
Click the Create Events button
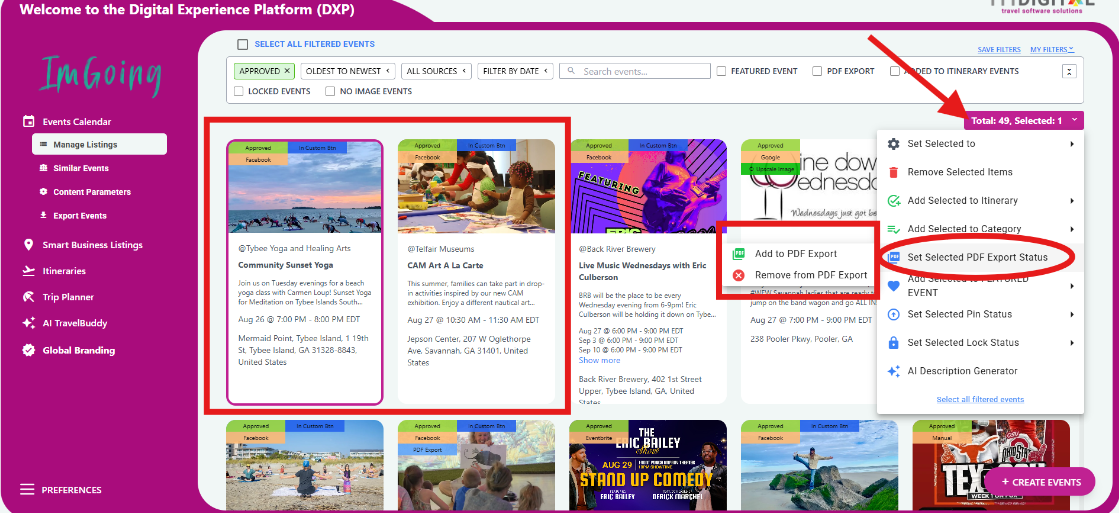coord(1040,482)
